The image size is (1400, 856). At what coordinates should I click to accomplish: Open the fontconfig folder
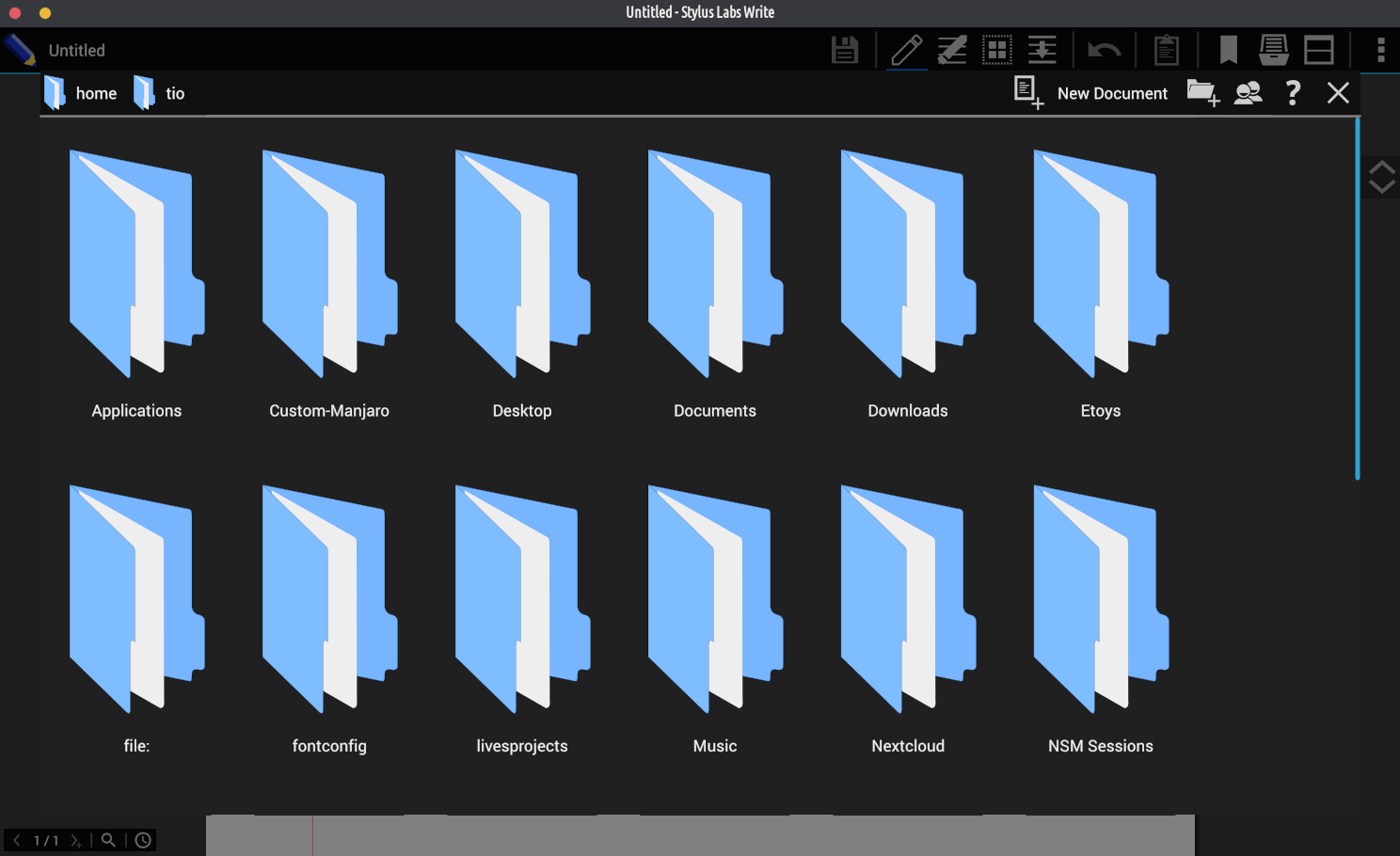329,619
